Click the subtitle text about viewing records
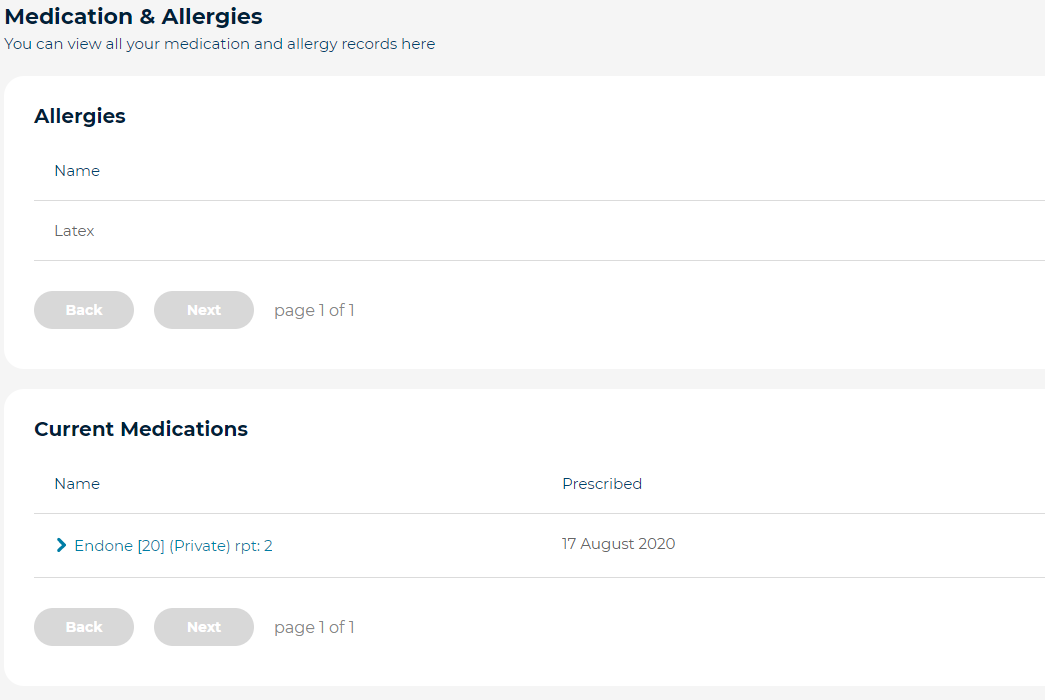The height and width of the screenshot is (700, 1045). pyautogui.click(x=219, y=43)
